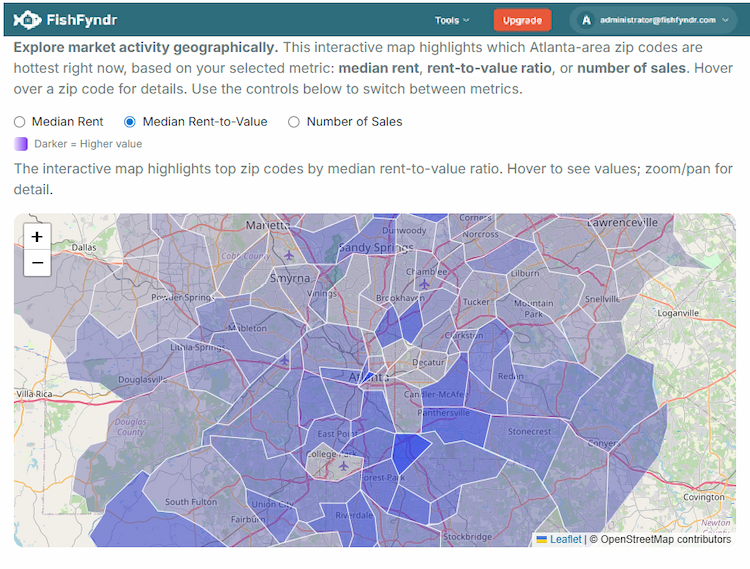
Task: Click the FishFyndr fish logo icon
Action: coord(27,20)
